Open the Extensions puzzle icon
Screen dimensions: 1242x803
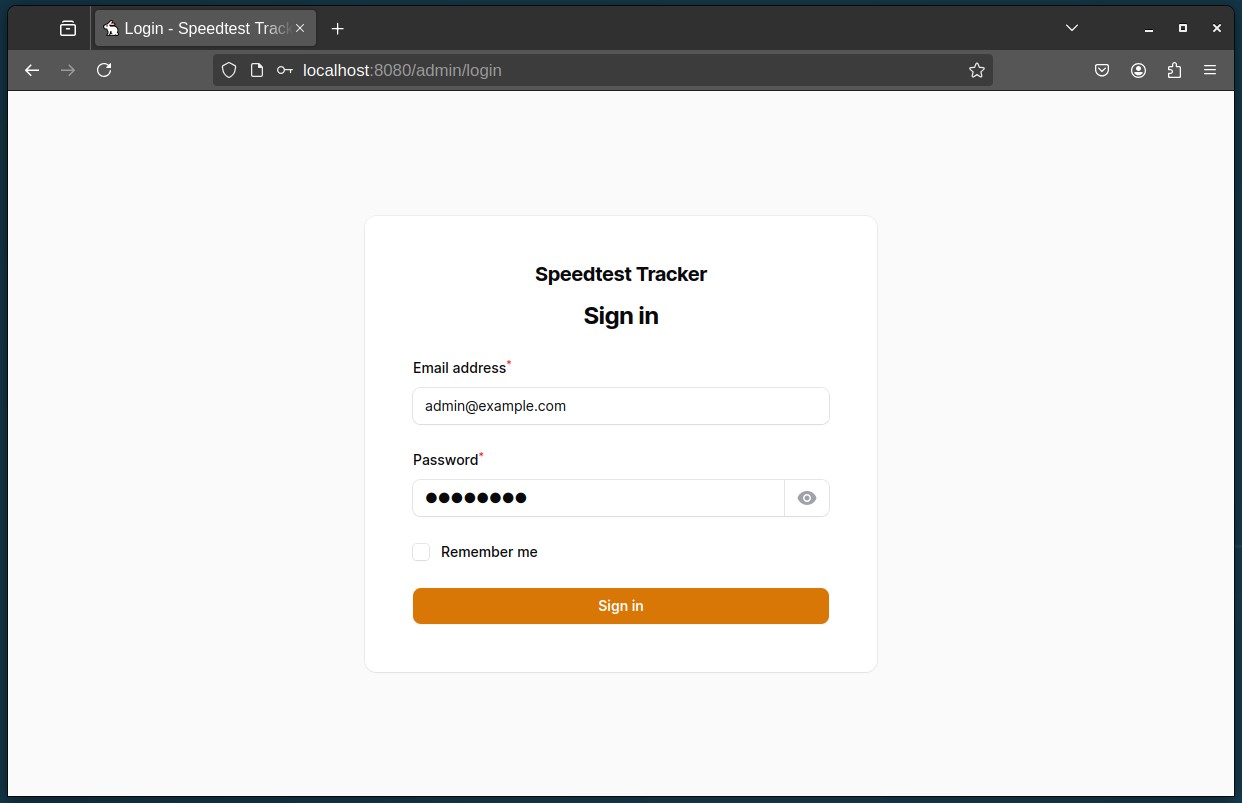click(1174, 70)
